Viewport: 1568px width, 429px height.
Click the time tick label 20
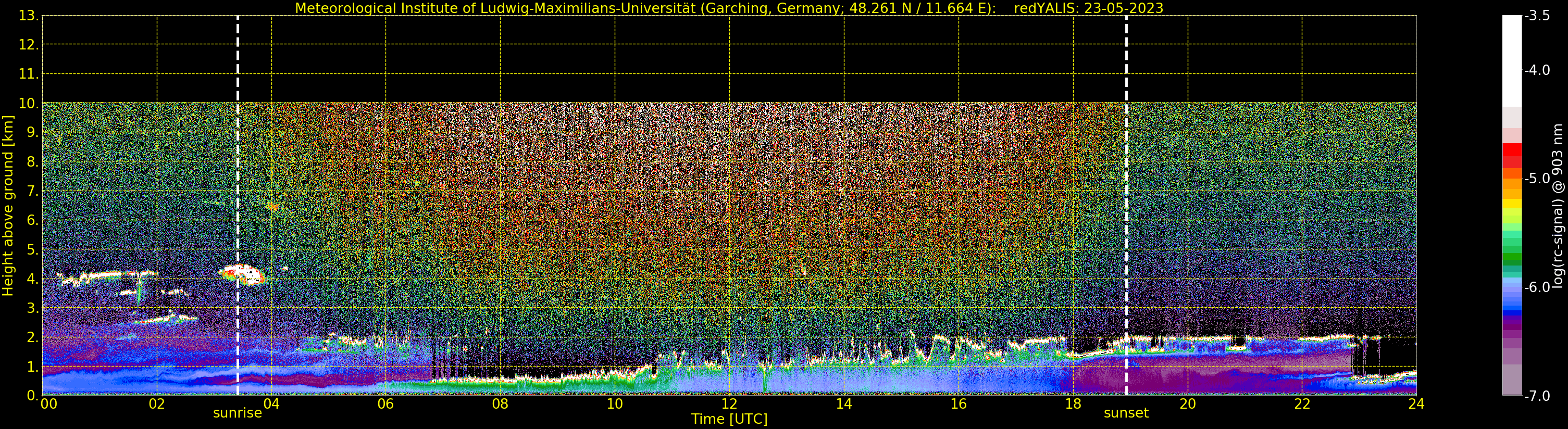1188,404
